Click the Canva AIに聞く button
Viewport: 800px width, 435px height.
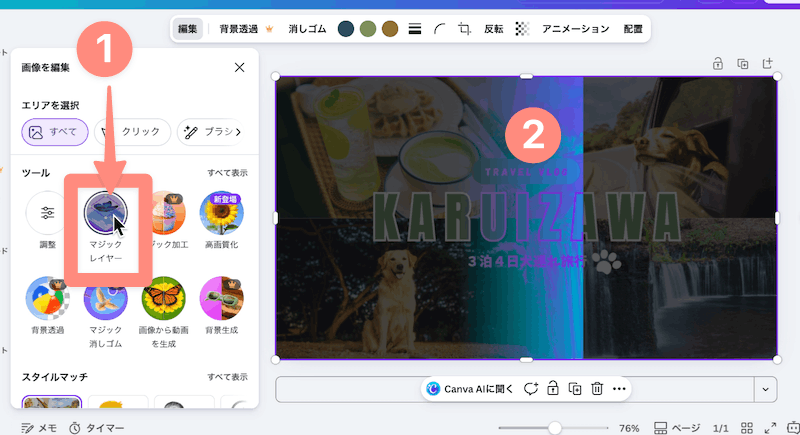470,389
